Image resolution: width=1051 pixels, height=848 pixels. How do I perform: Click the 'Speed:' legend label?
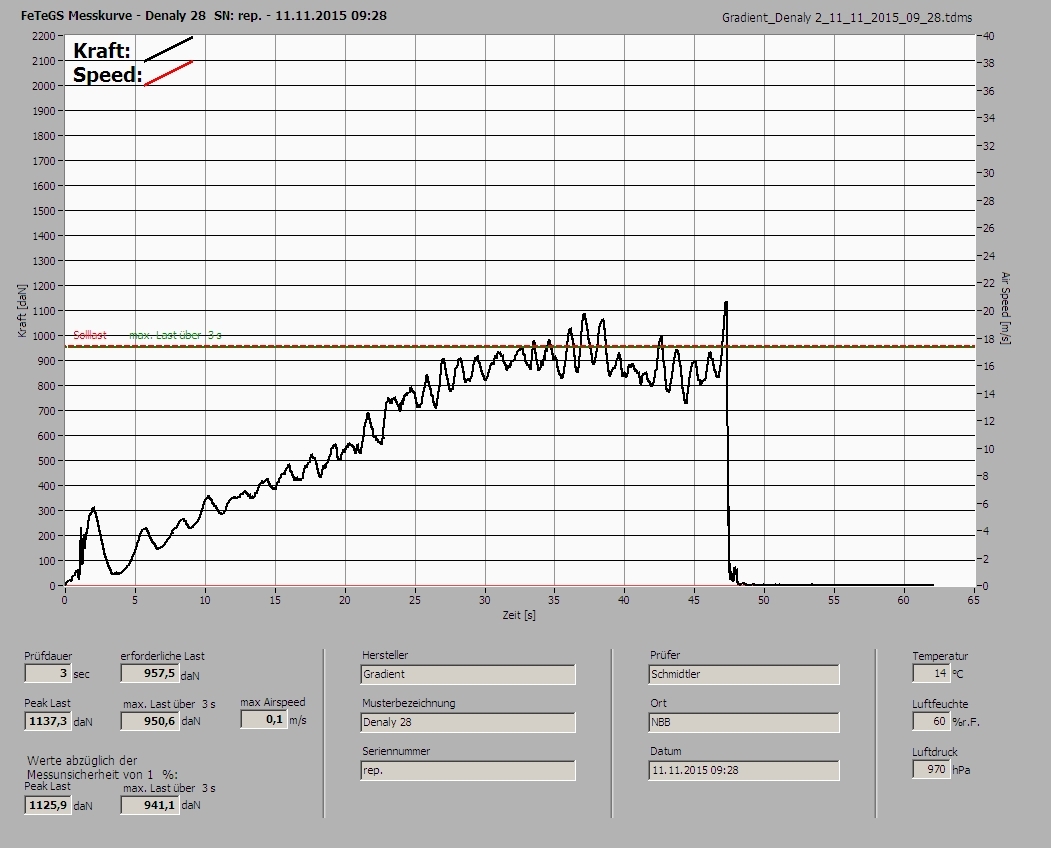[x=107, y=74]
